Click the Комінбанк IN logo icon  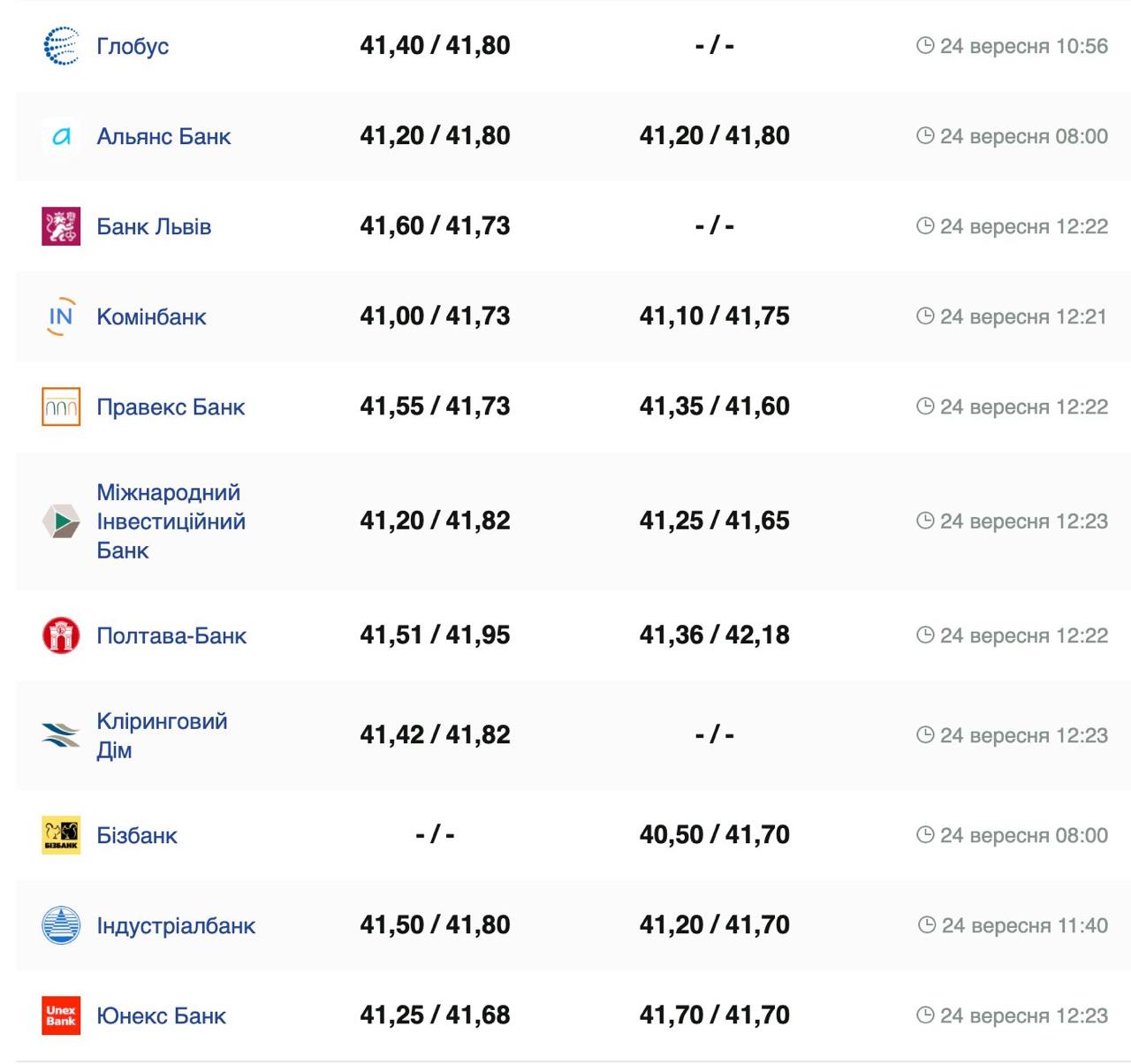[x=61, y=316]
